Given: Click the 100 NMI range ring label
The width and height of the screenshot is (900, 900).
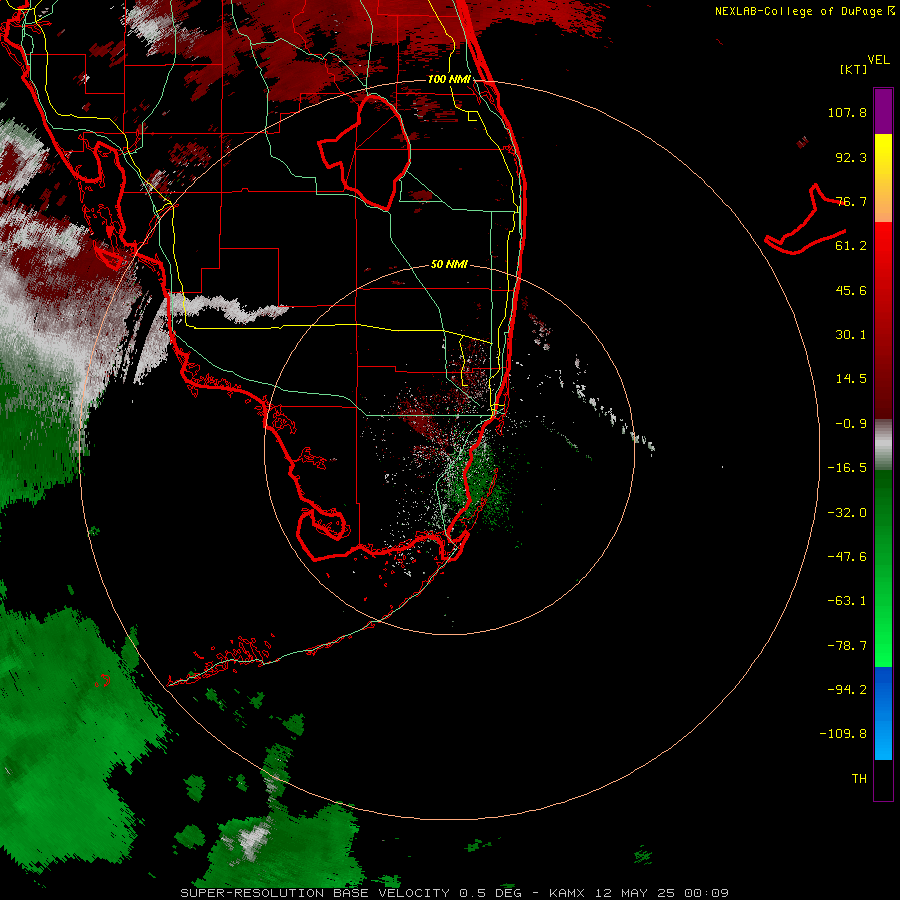Looking at the screenshot, I should click(449, 79).
